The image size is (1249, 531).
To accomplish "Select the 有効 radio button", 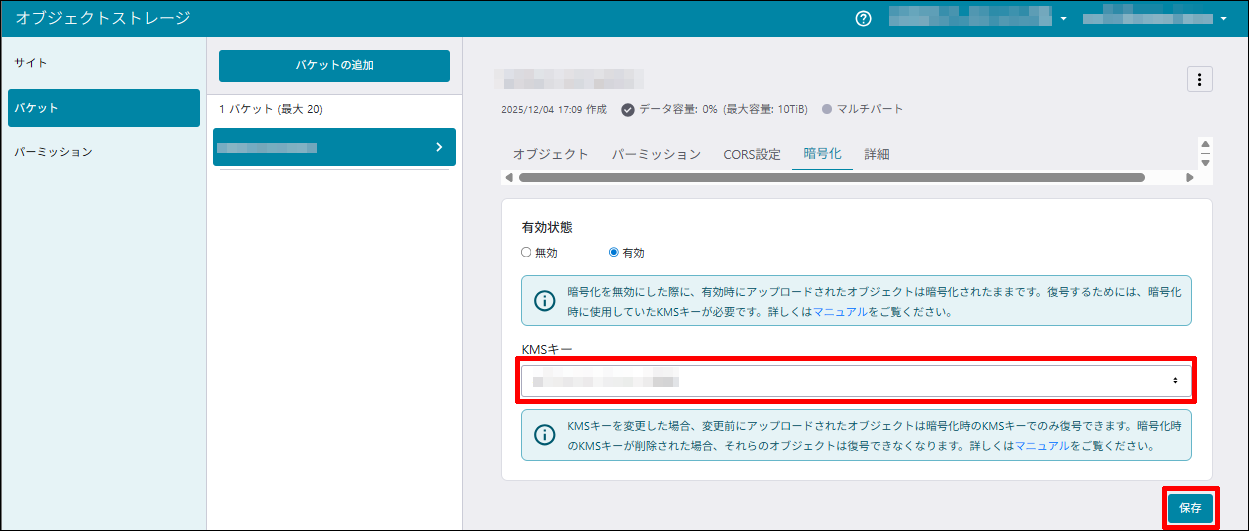I will tap(614, 253).
